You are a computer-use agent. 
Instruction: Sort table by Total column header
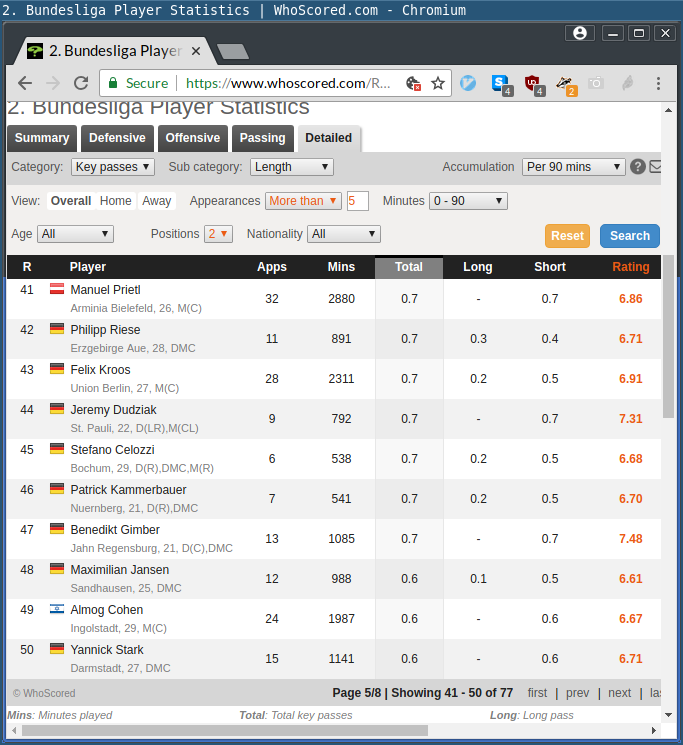[409, 267]
